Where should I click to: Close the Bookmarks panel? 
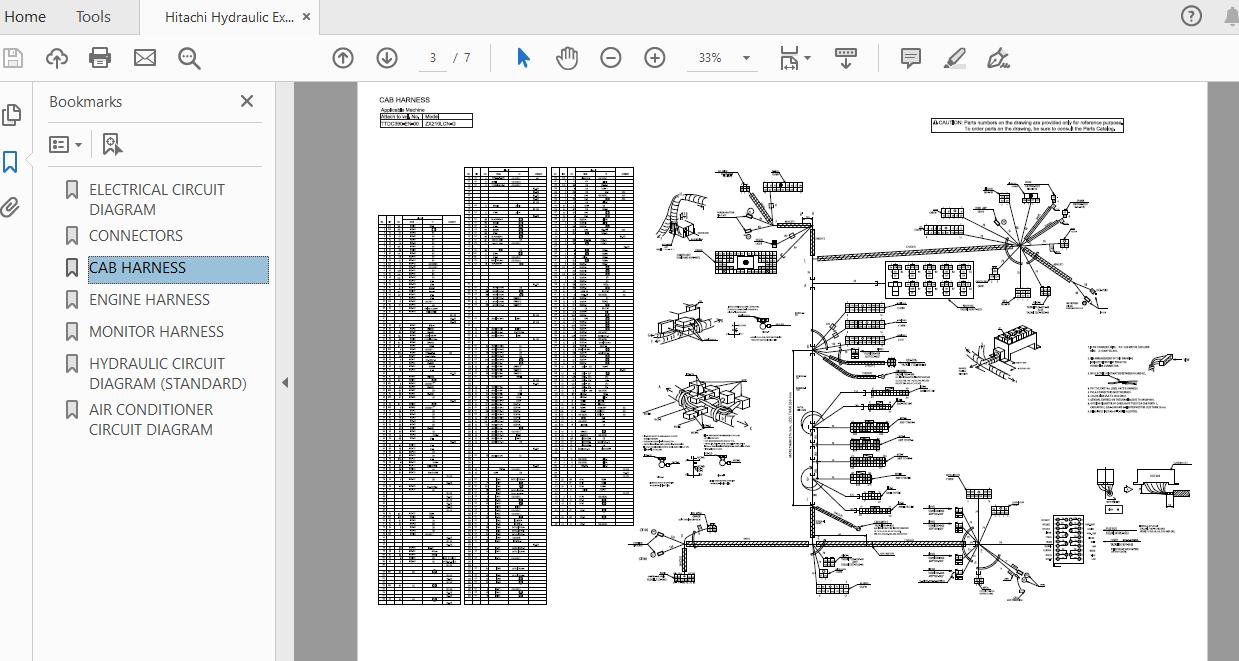tap(247, 101)
